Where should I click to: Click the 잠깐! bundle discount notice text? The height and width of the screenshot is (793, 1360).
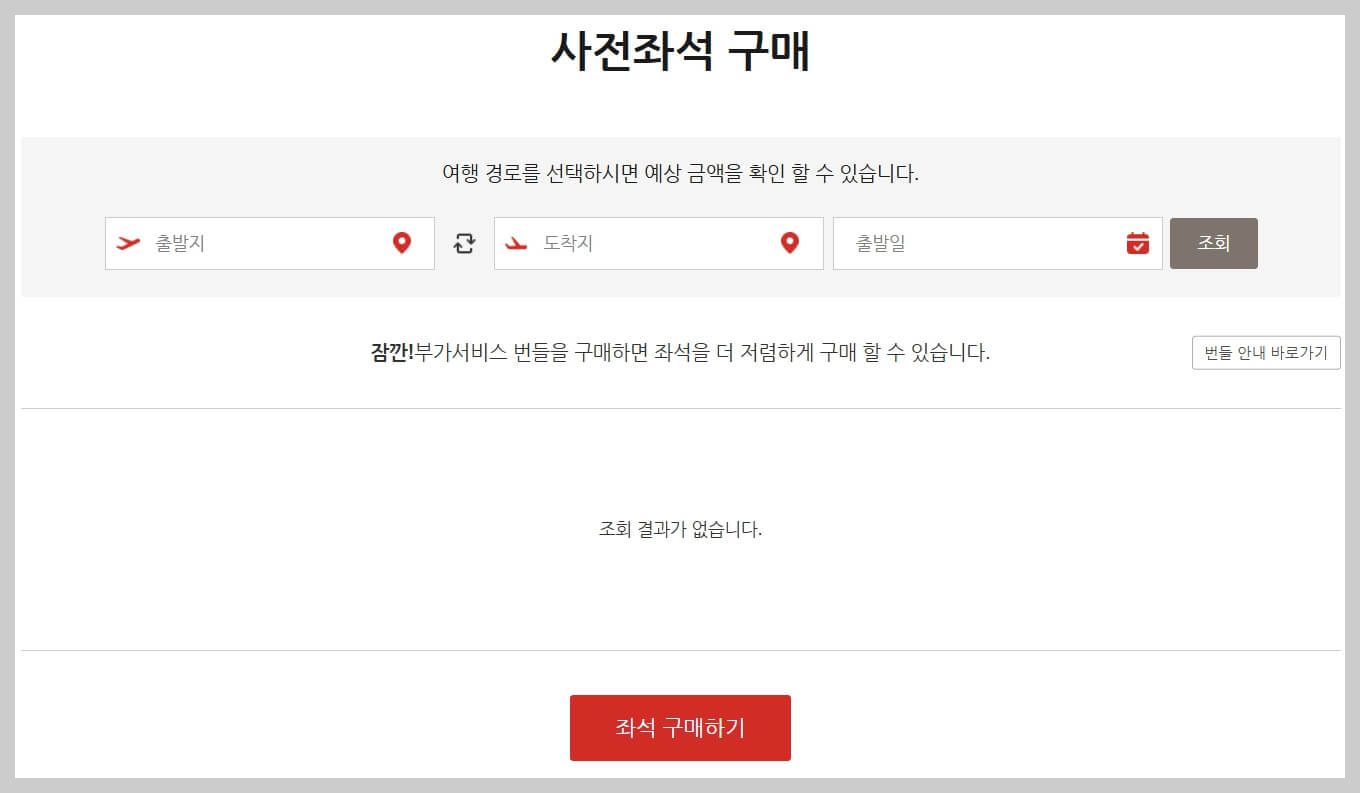tap(680, 352)
